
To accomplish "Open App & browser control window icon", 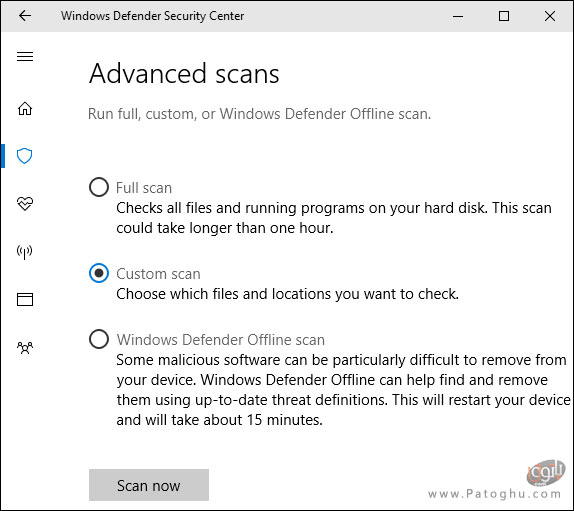I will (x=25, y=299).
